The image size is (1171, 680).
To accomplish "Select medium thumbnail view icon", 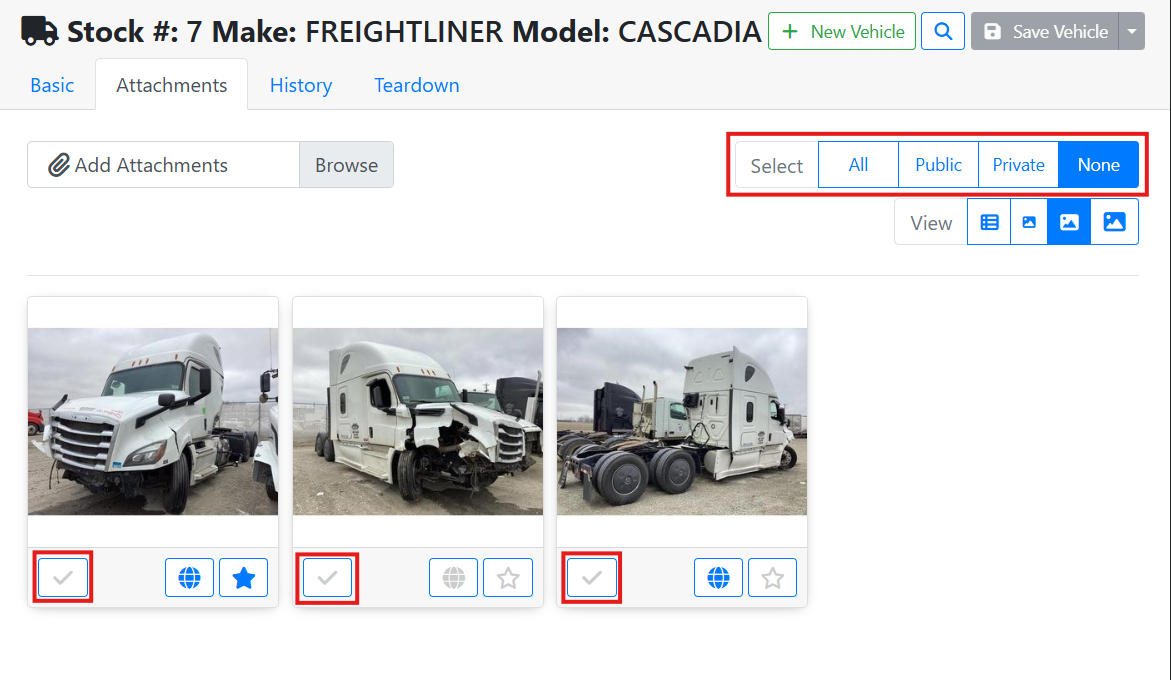I will click(x=1069, y=222).
